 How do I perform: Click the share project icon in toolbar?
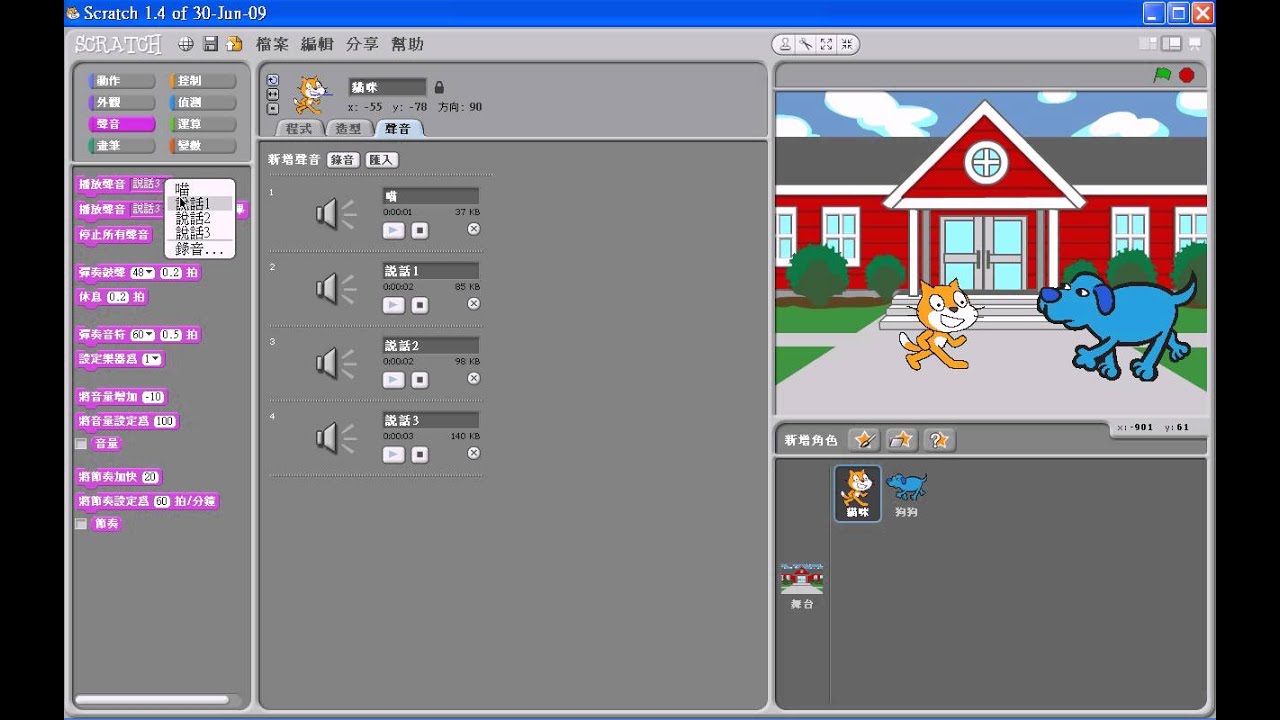click(x=234, y=44)
